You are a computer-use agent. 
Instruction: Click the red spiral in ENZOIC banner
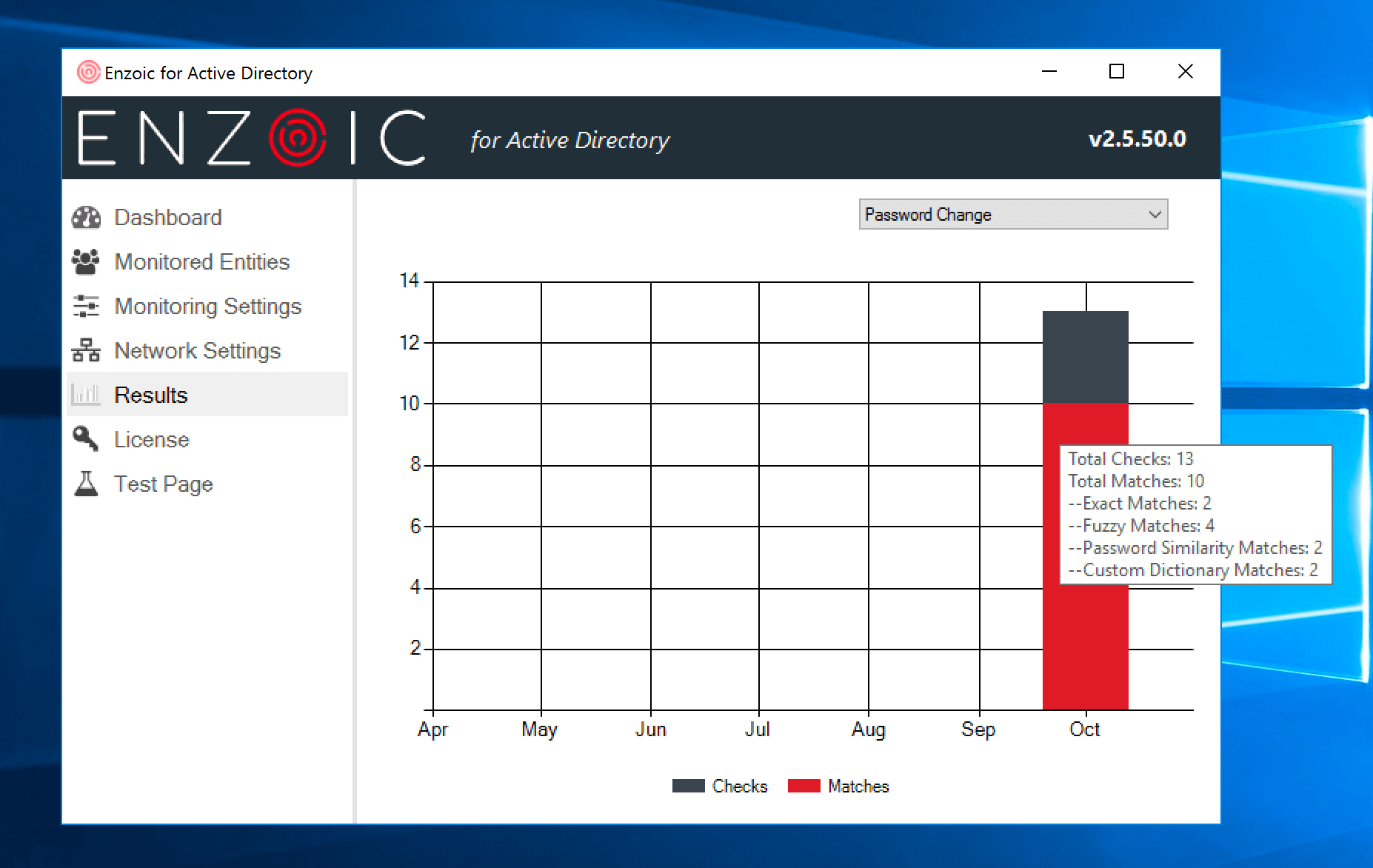[297, 138]
